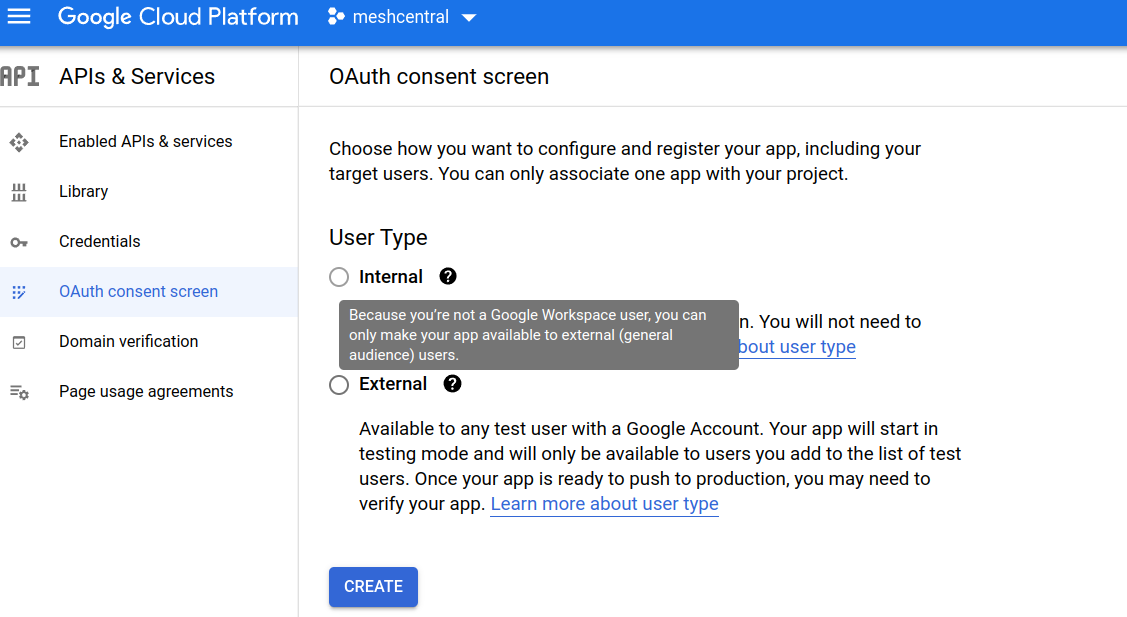Click the Domain verification checkbox icon
The width and height of the screenshot is (1127, 617).
19,342
